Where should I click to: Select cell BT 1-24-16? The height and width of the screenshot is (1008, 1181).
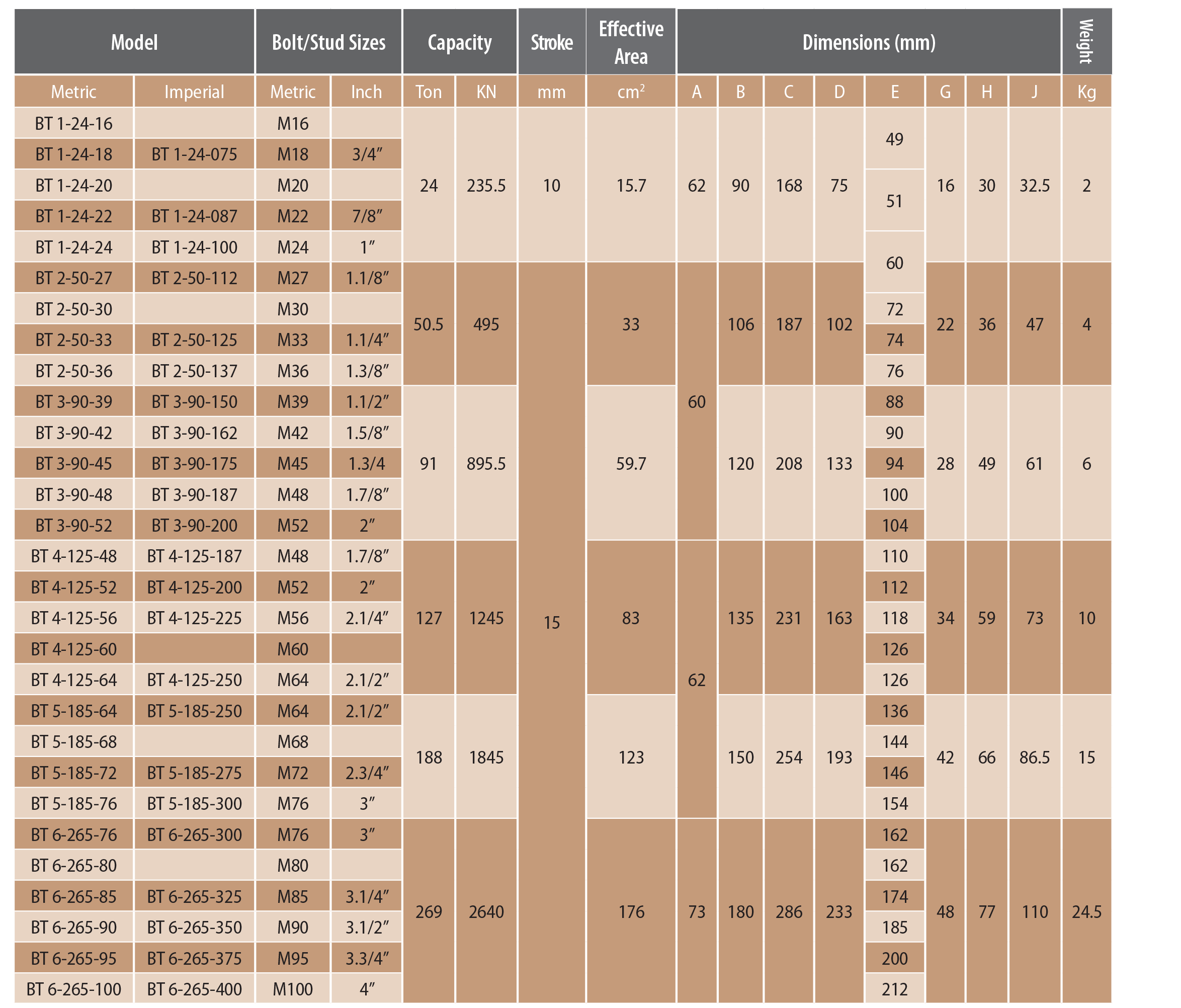point(73,124)
